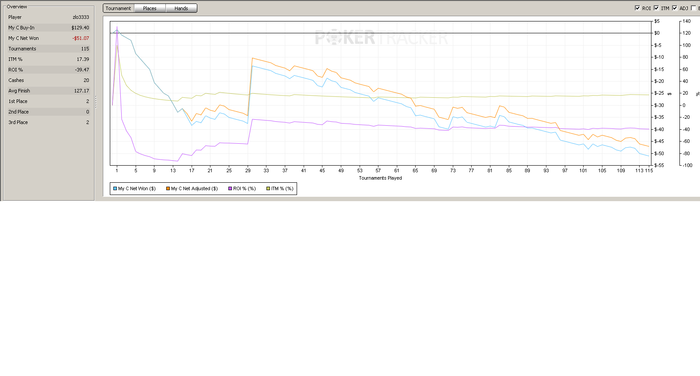The height and width of the screenshot is (376, 700).
Task: Toggle the ROI checkbox
Action: coord(637,8)
